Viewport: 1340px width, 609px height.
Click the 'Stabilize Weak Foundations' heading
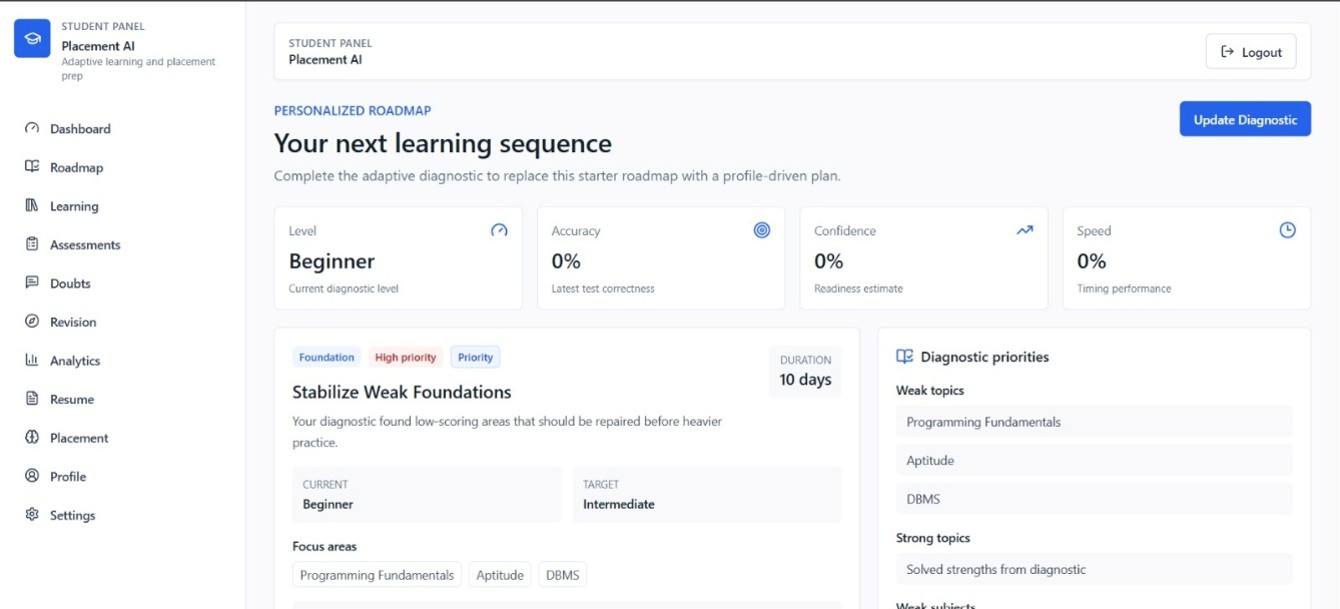[x=402, y=392]
